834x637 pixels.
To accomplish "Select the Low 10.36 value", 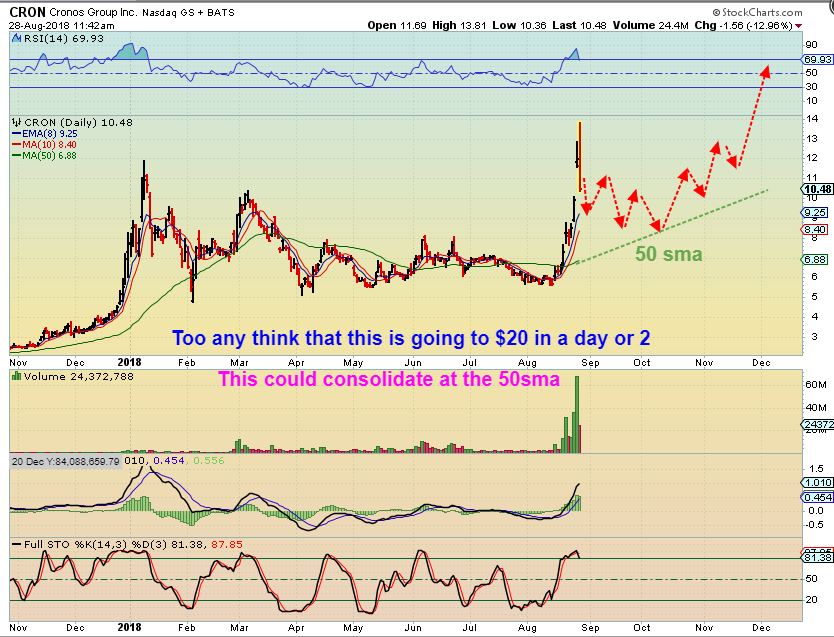I will click(519, 25).
